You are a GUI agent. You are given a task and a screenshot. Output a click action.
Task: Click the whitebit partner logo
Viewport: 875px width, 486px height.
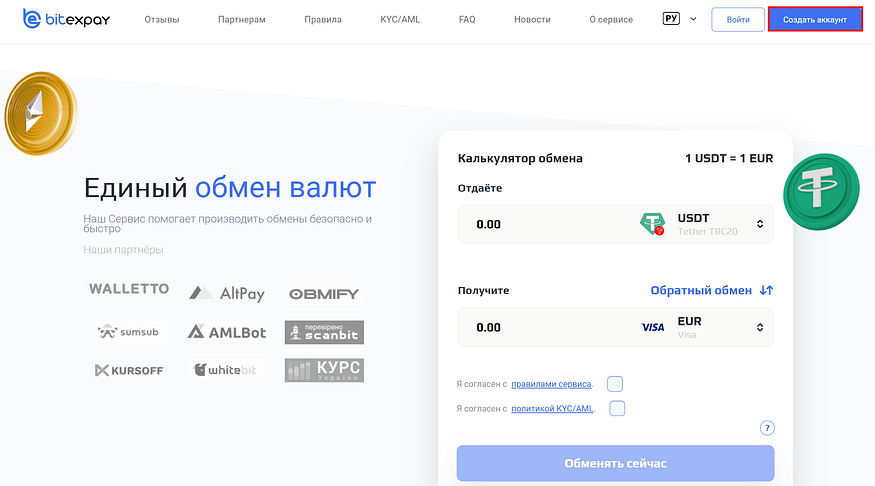coord(227,370)
